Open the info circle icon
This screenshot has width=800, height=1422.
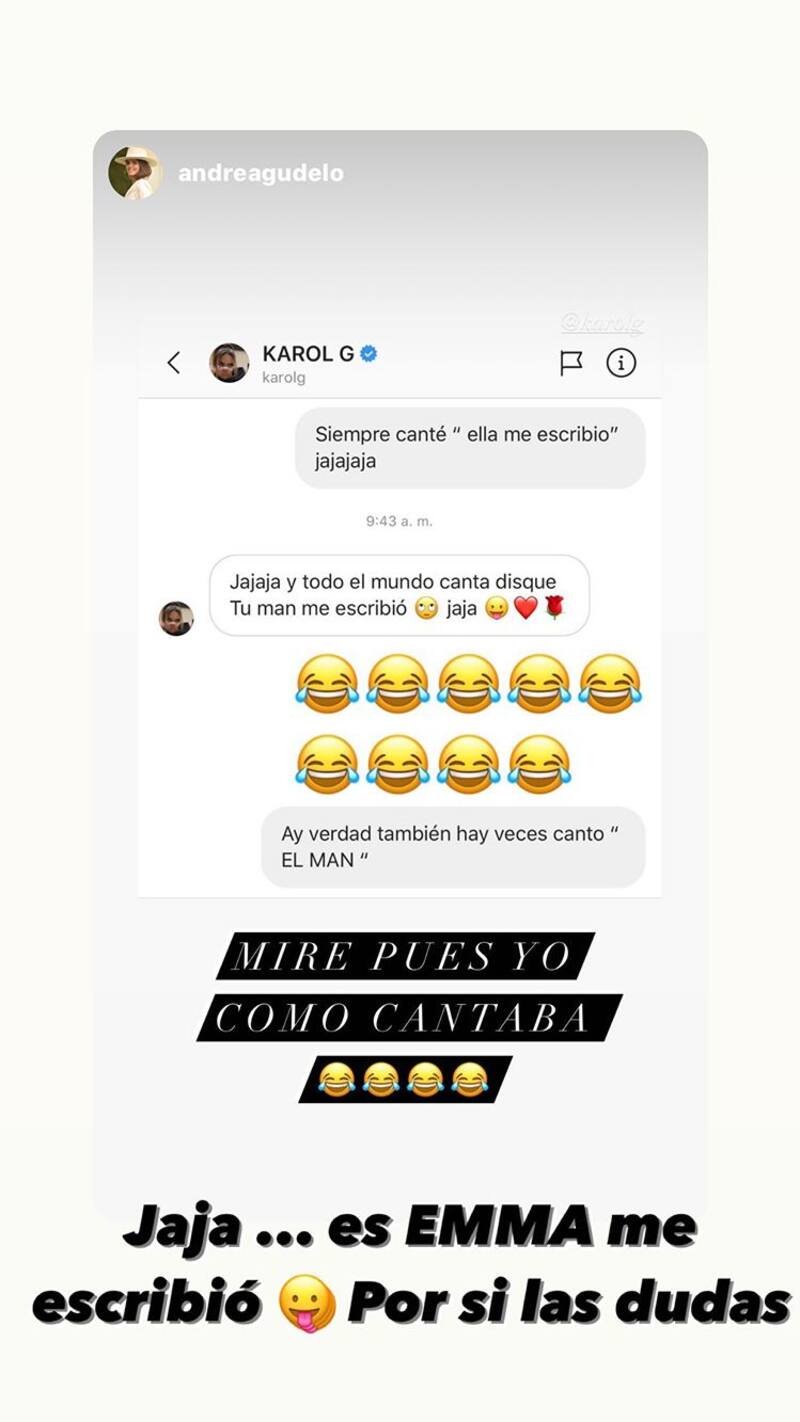[x=621, y=363]
